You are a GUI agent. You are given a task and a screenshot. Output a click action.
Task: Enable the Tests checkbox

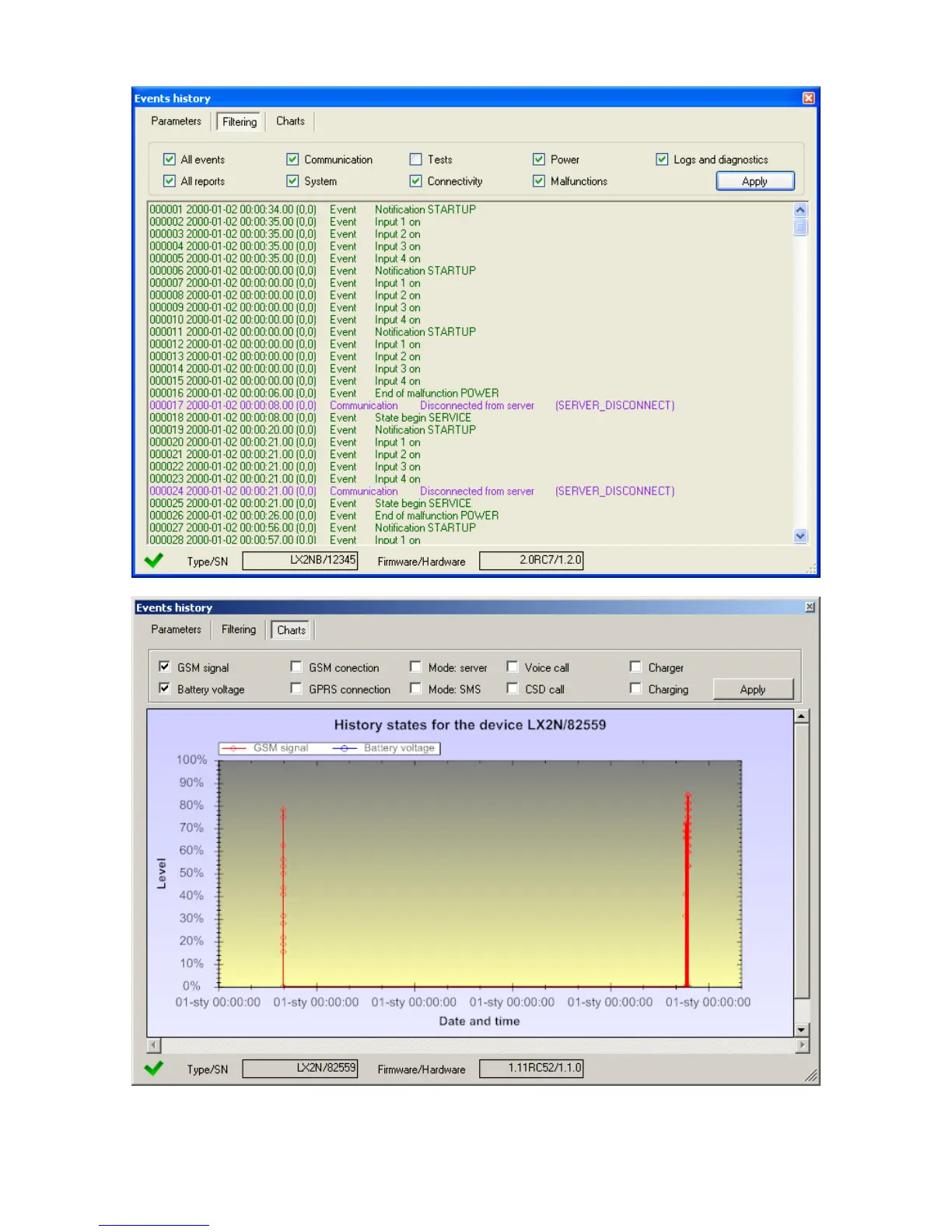416,159
